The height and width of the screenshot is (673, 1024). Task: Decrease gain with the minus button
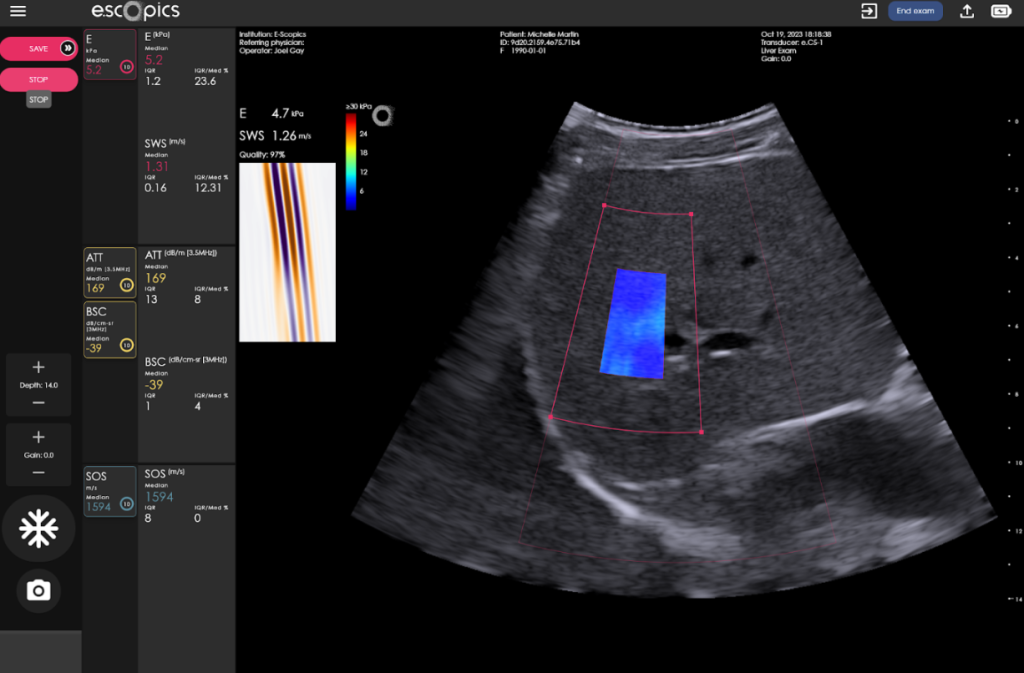(x=39, y=472)
